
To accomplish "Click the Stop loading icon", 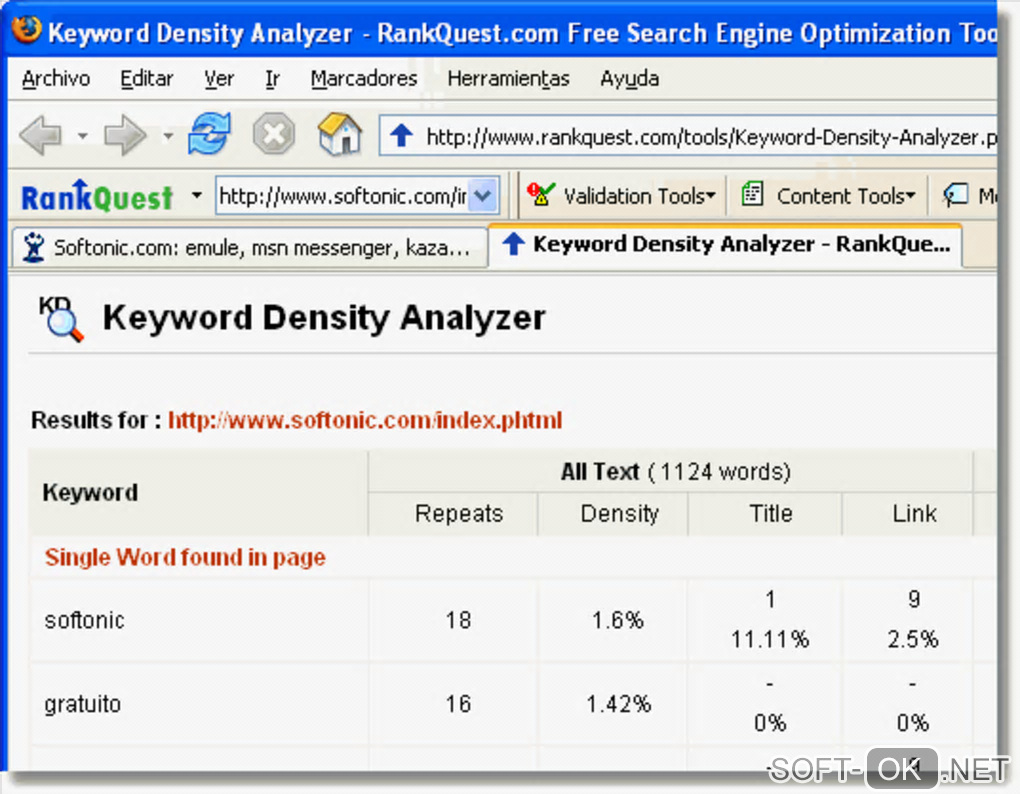I will (273, 134).
